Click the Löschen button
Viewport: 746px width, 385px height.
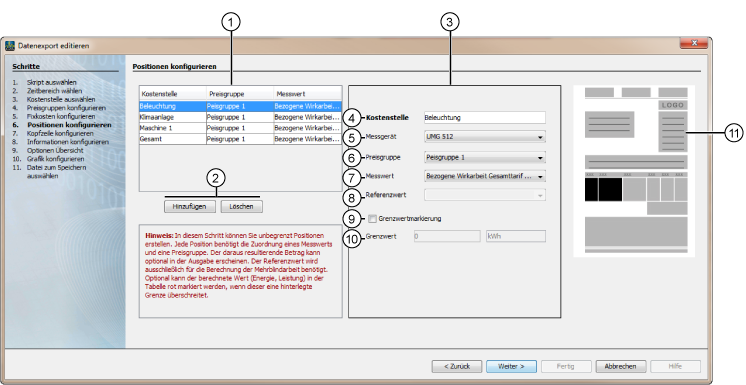(241, 207)
